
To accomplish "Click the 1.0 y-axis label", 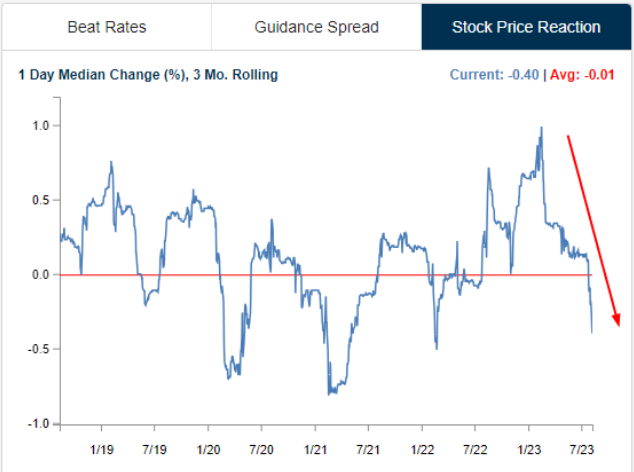I will (40, 126).
